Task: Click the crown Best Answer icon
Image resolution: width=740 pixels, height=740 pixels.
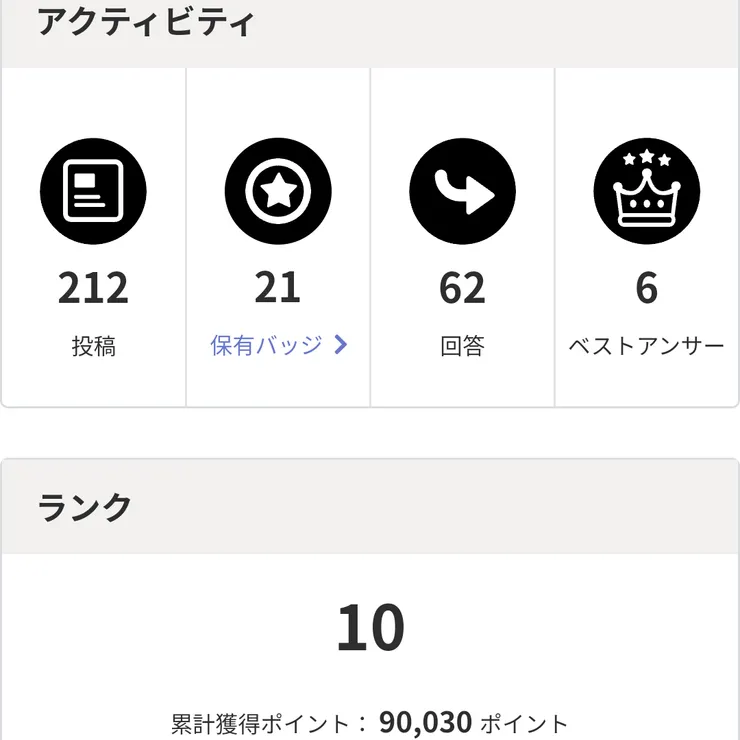Action: click(647, 191)
